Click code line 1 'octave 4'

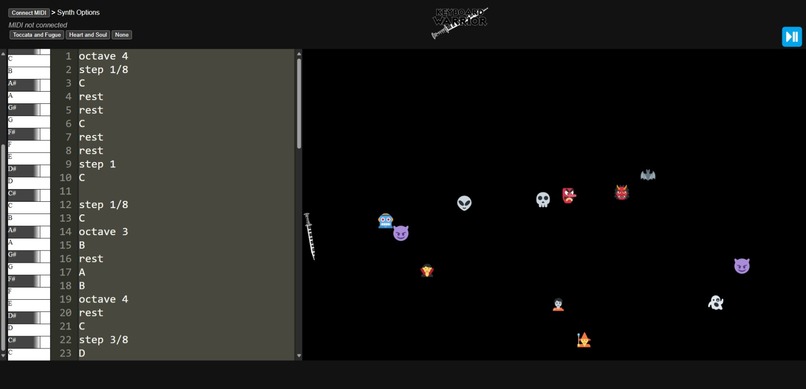coord(103,56)
